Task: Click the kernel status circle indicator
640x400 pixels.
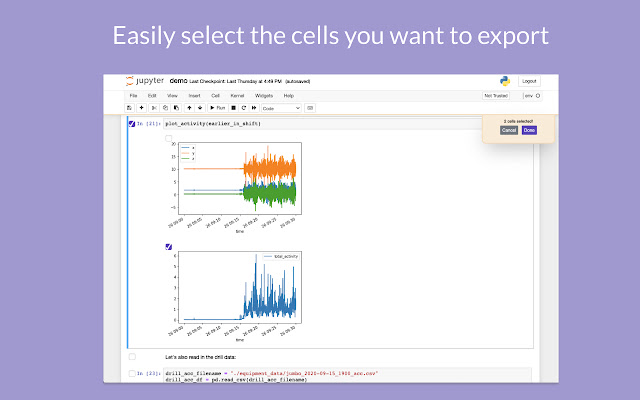Action: tap(538, 96)
